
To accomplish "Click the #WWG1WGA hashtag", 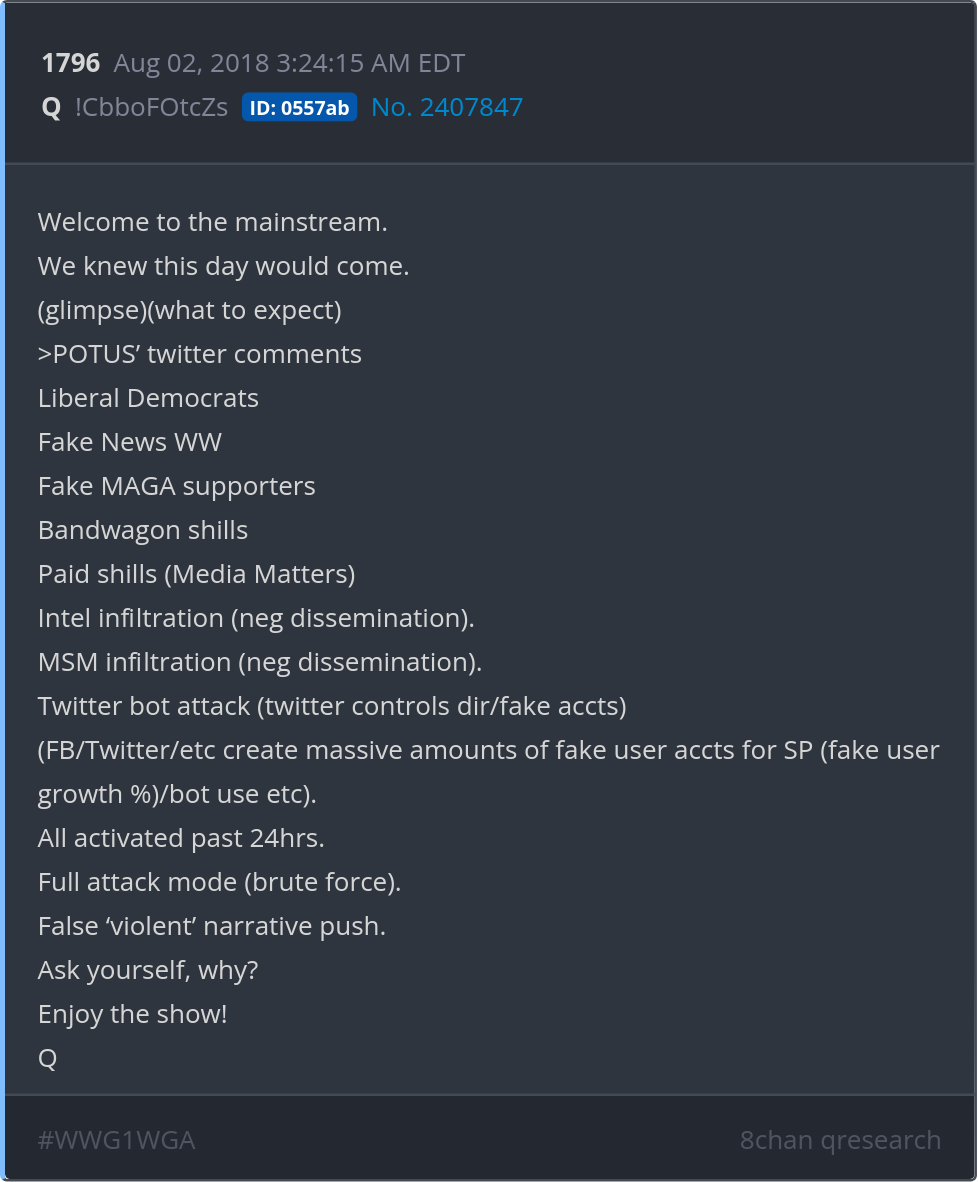I will pos(116,1140).
